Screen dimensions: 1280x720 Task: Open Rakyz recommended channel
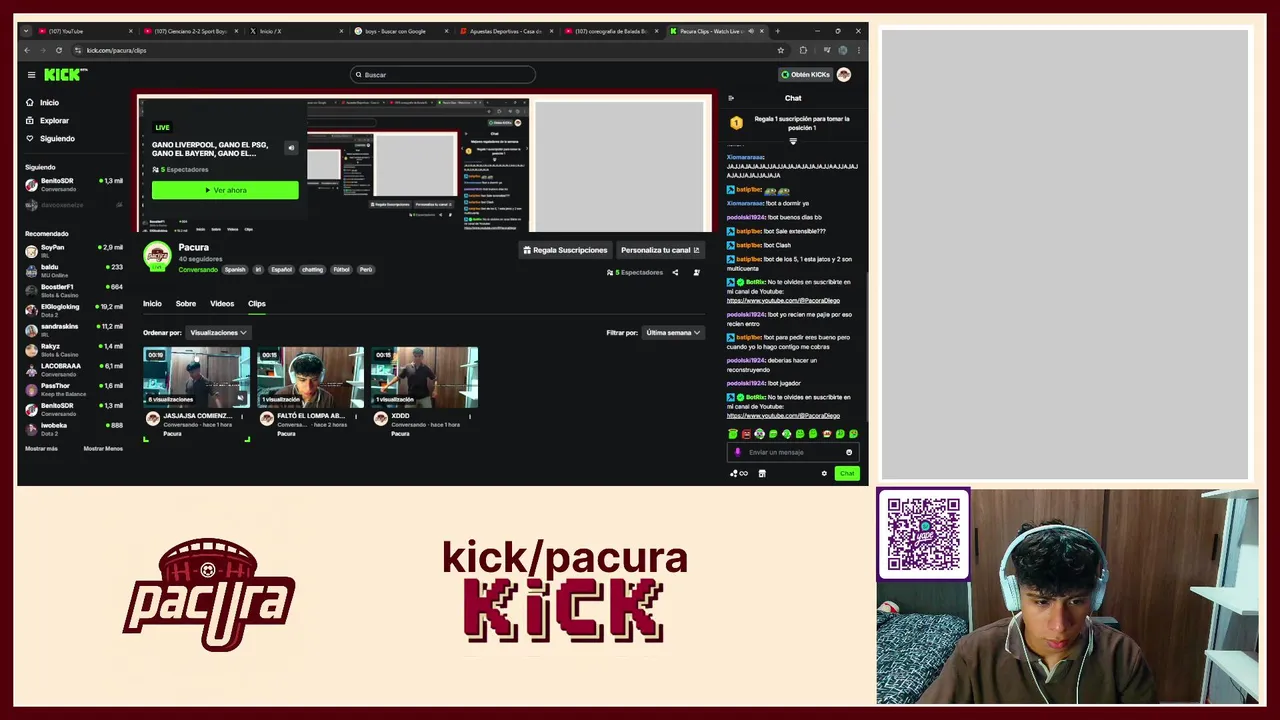point(74,349)
